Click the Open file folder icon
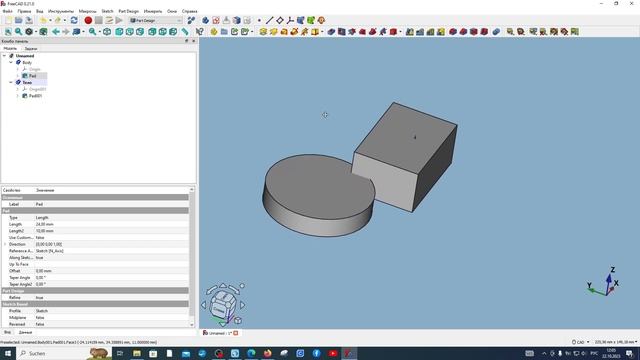This screenshot has height=360, width=640. pos(19,20)
